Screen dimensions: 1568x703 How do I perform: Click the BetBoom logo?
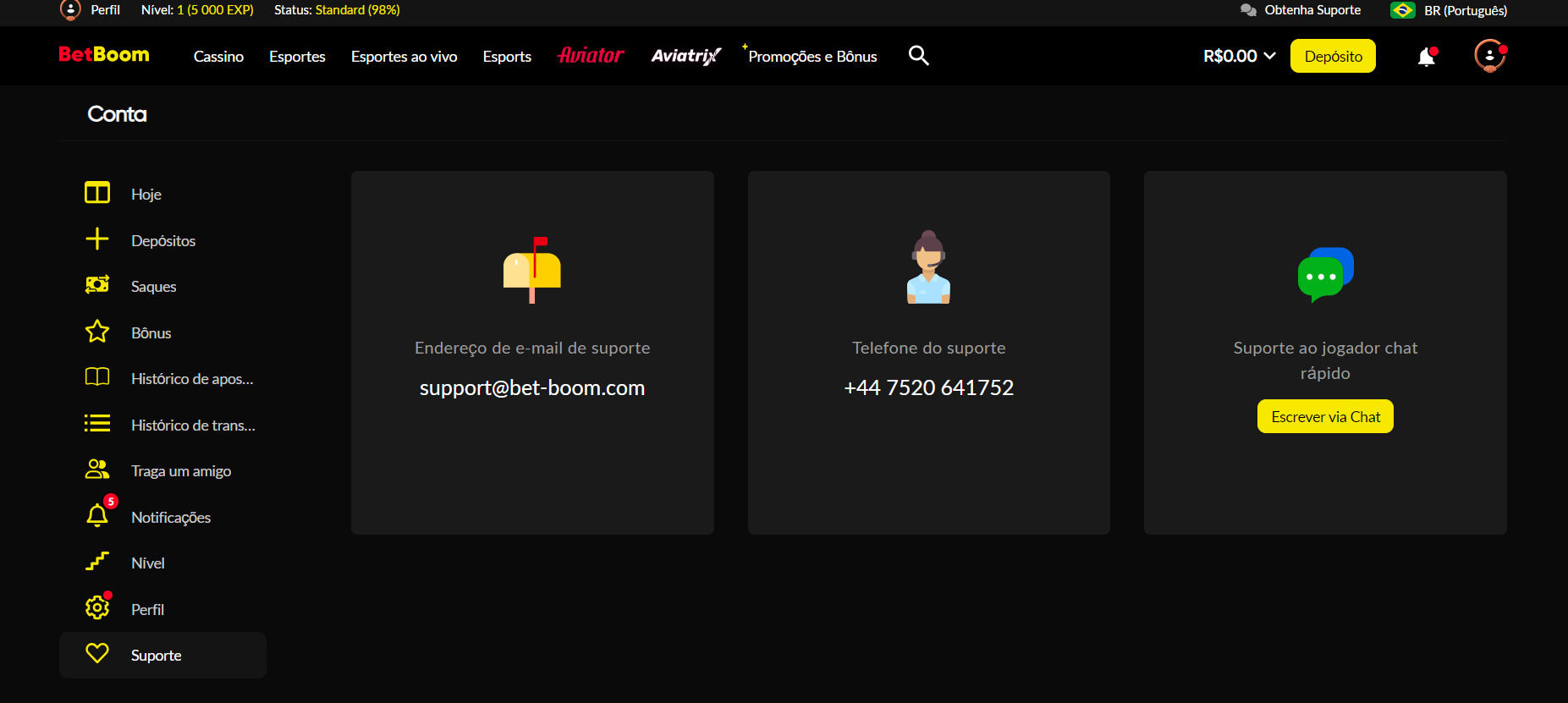[103, 55]
